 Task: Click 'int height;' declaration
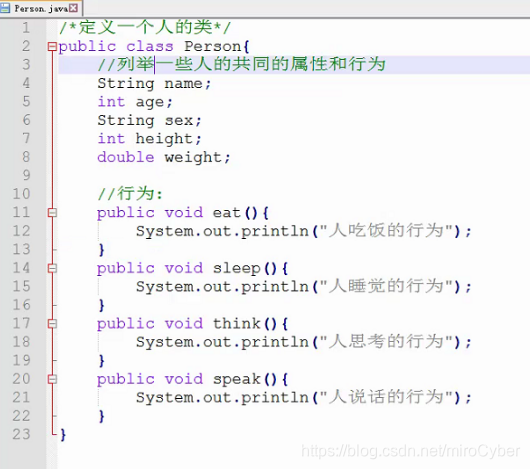tap(149, 139)
